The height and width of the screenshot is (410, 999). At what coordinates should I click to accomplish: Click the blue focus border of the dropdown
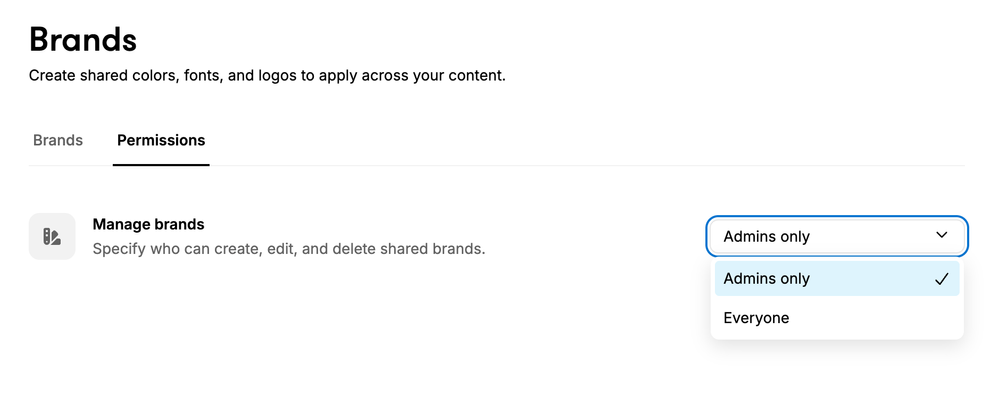pyautogui.click(x=837, y=217)
